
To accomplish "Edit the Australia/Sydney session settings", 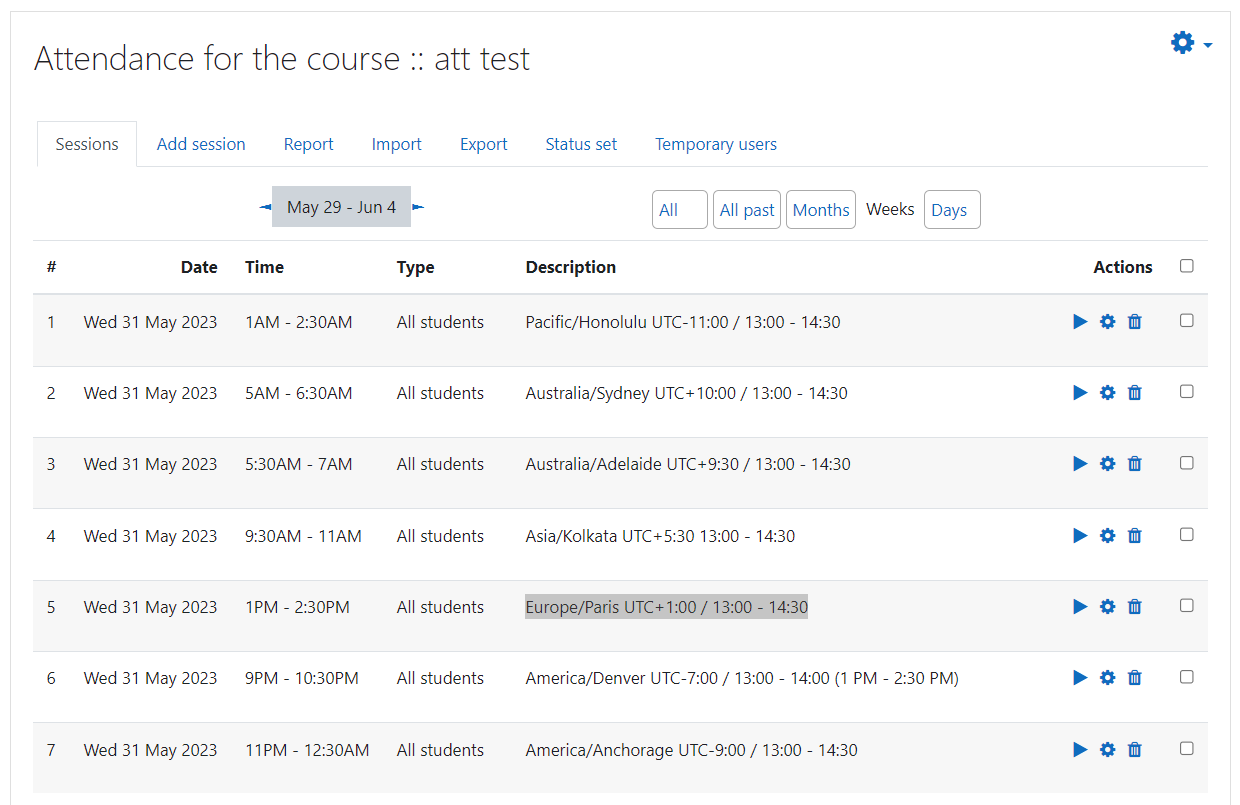I will 1107,392.
